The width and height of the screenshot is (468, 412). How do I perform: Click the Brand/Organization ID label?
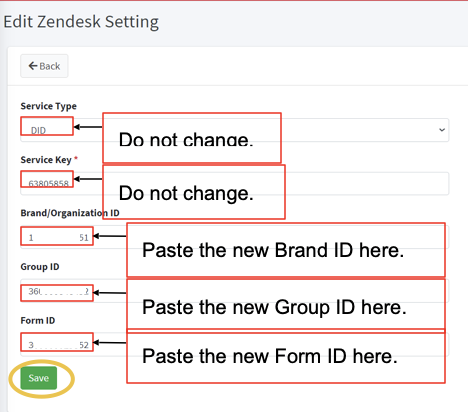point(70,213)
